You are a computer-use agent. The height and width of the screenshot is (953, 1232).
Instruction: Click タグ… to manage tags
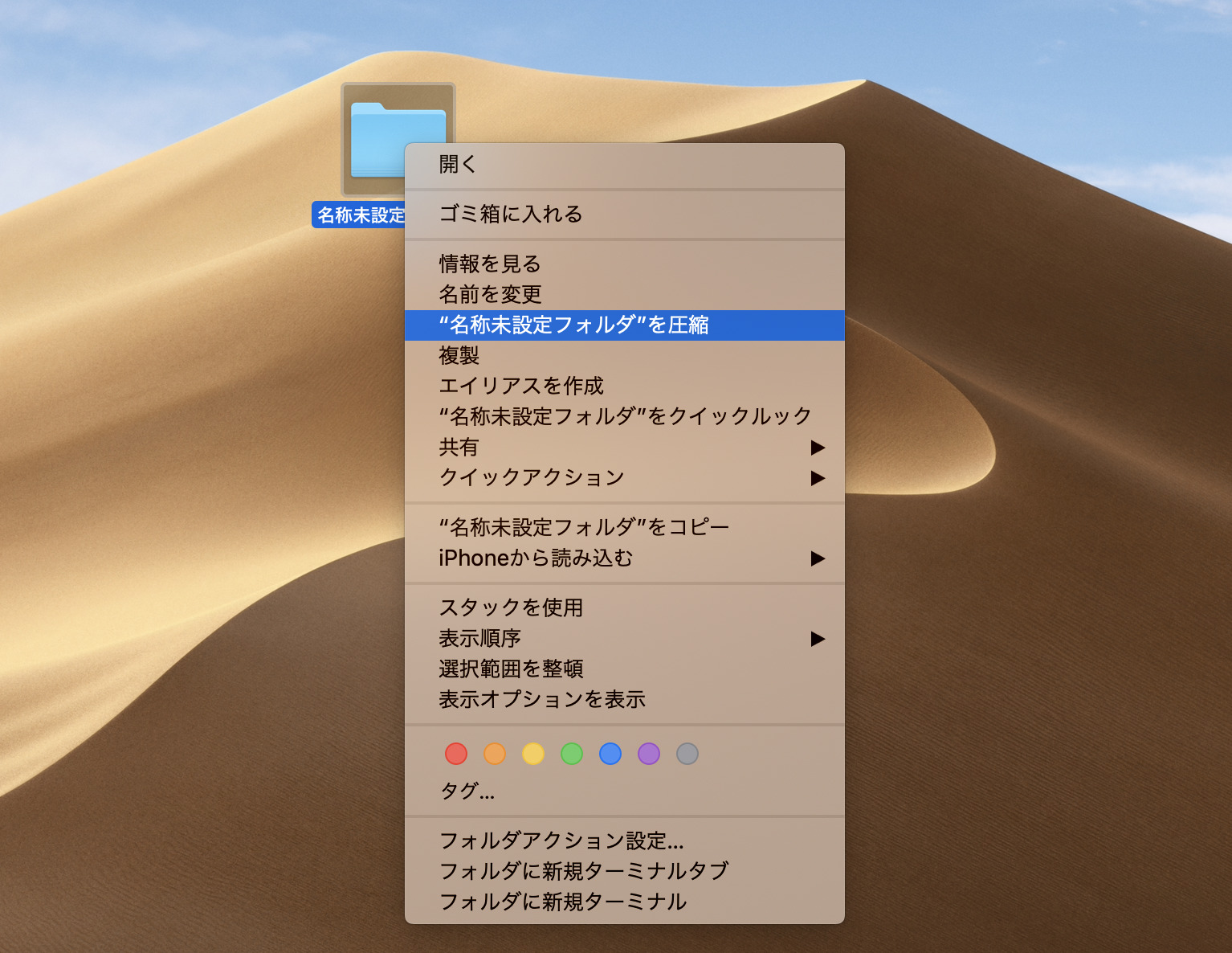coord(466,791)
